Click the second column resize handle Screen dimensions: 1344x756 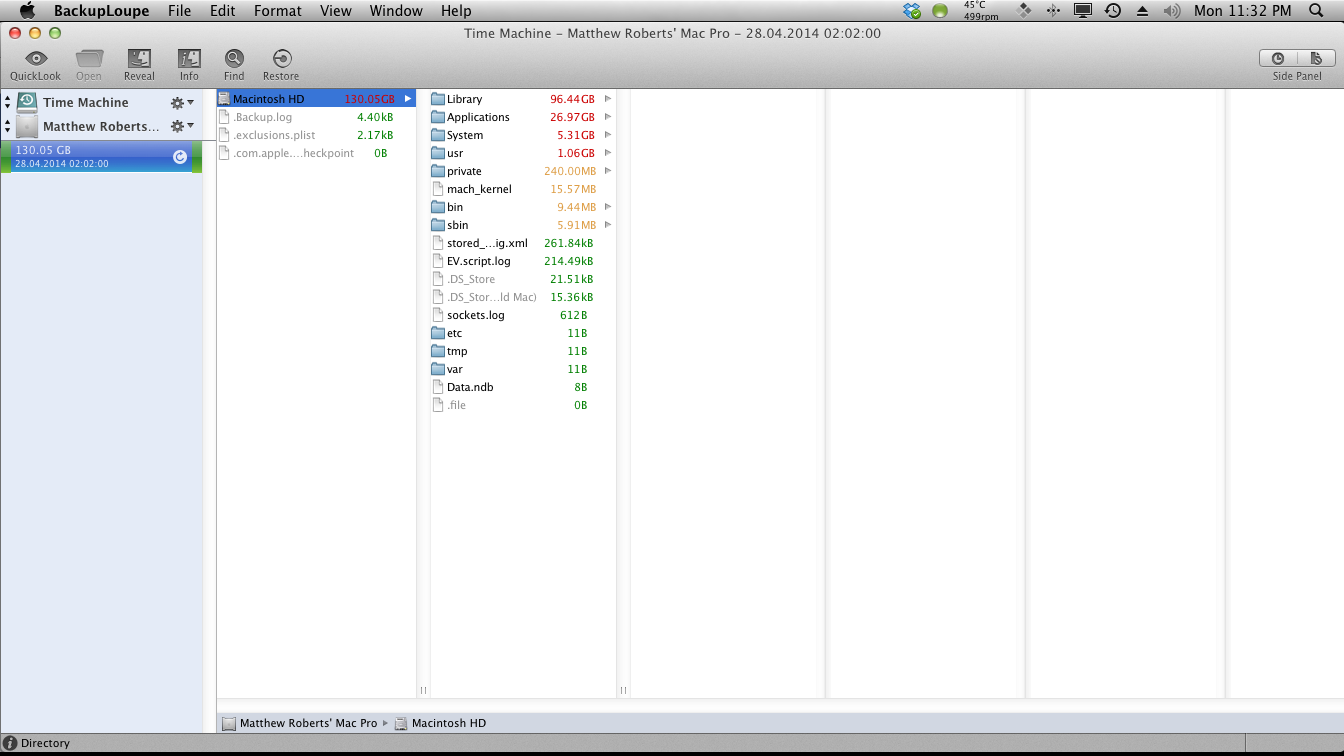click(x=623, y=690)
